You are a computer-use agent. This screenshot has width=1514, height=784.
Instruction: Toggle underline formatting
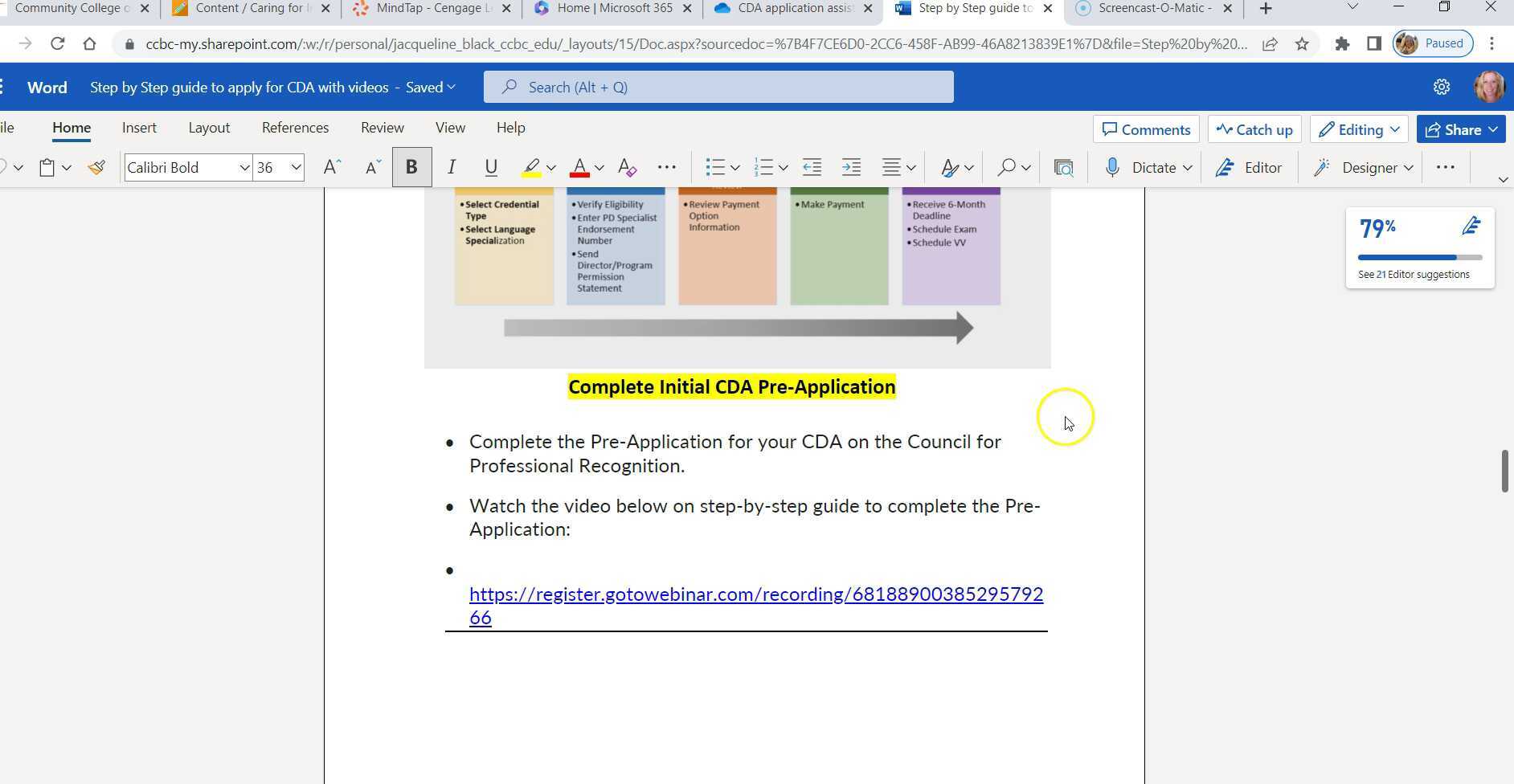(490, 167)
